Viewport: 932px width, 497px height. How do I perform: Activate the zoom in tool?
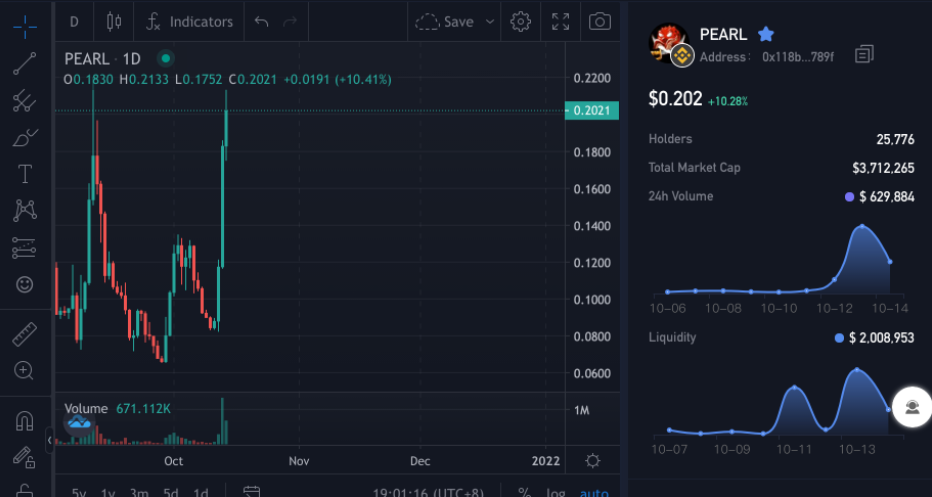[25, 371]
